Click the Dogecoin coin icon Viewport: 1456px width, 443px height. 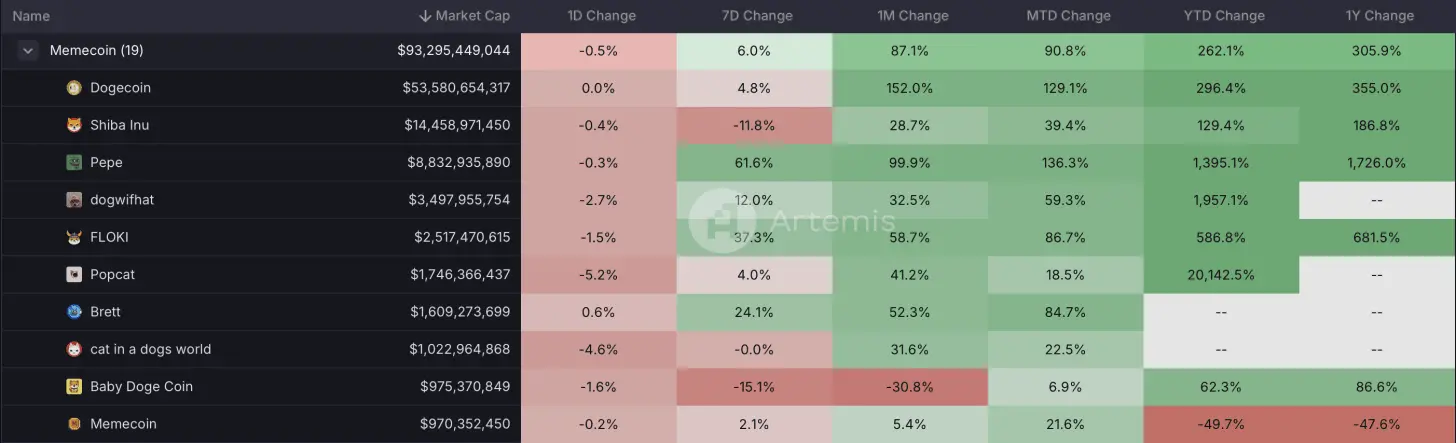[x=74, y=88]
